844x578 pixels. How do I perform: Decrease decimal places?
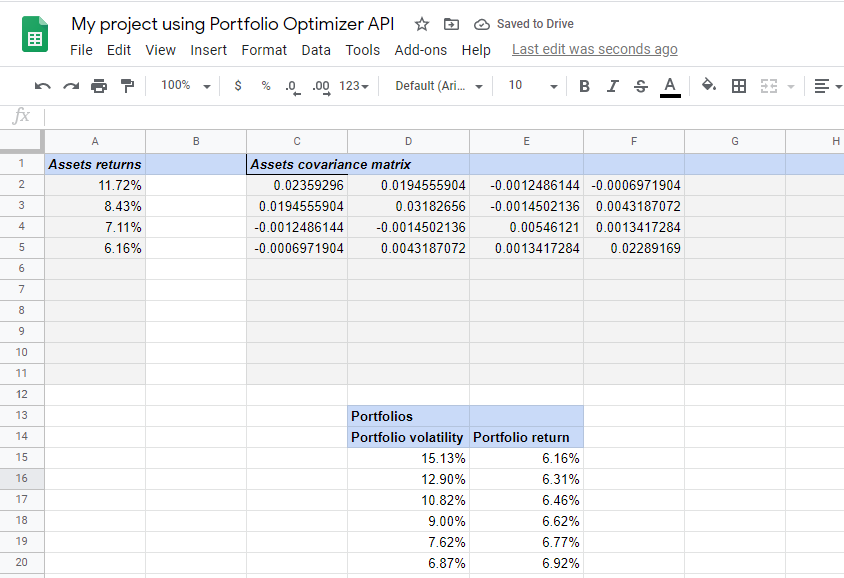click(x=292, y=87)
